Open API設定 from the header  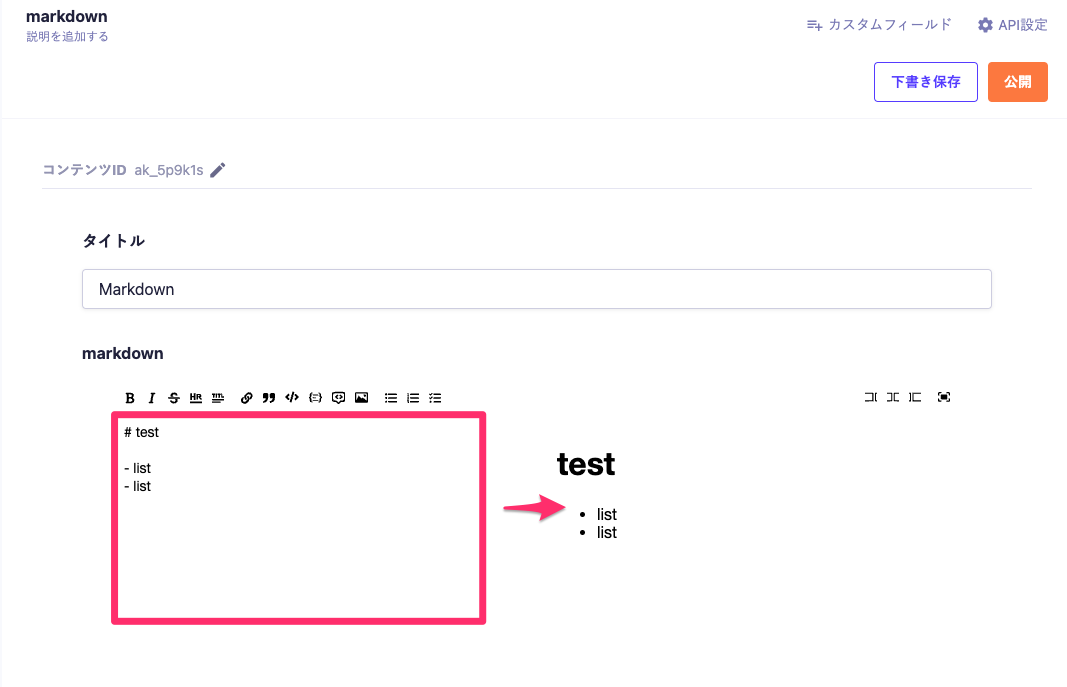1012,25
